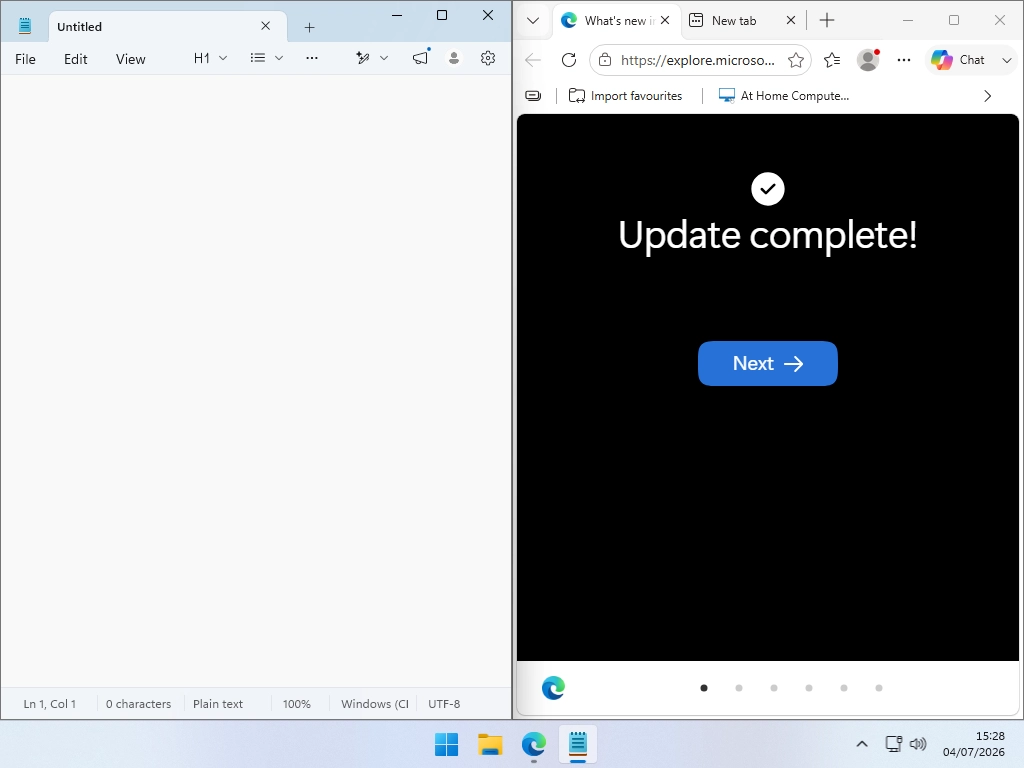Click the Notepad app icon in title bar
The image size is (1024, 768).
click(x=25, y=26)
